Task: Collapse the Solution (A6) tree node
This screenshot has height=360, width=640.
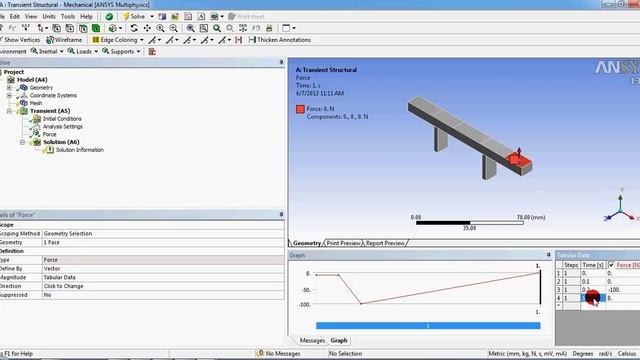Action: [x=22, y=142]
